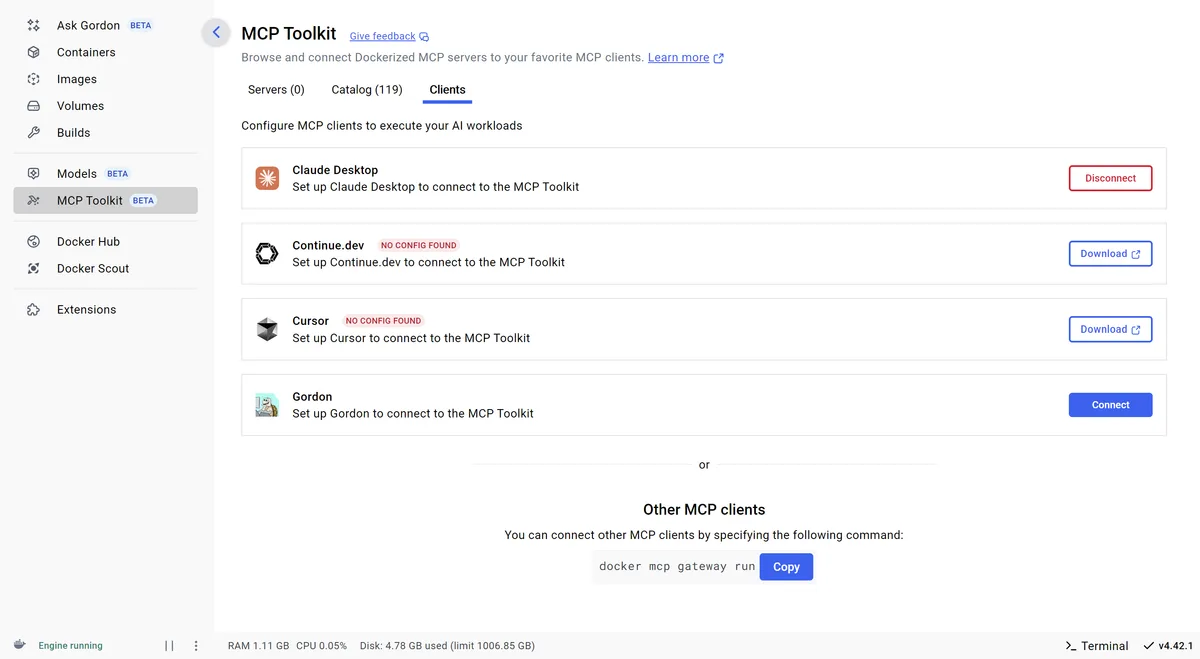Open Ask Gordon in the sidebar

tap(105, 25)
